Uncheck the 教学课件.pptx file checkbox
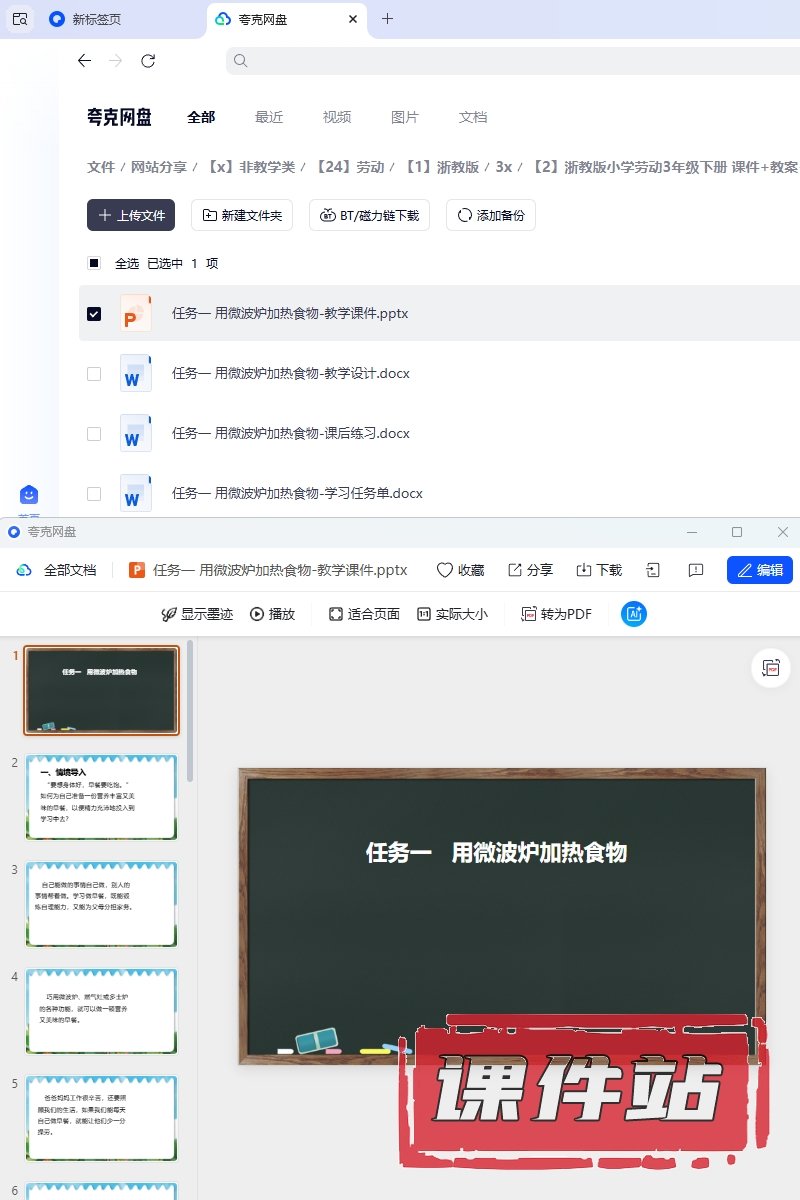 coord(94,314)
